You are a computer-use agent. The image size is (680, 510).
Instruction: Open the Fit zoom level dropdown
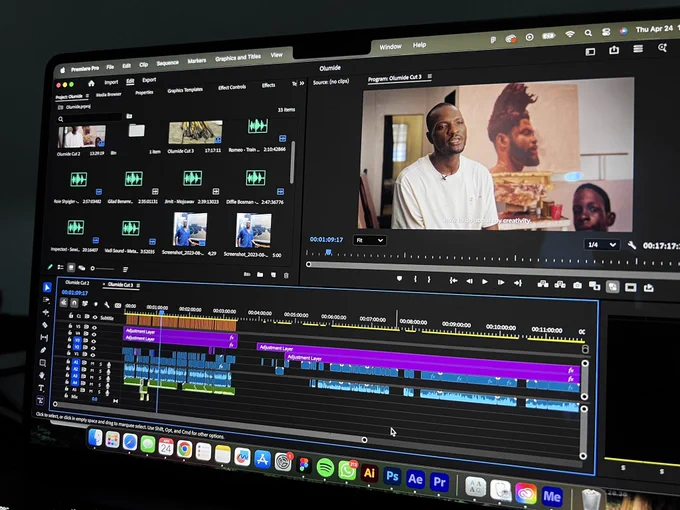[370, 240]
